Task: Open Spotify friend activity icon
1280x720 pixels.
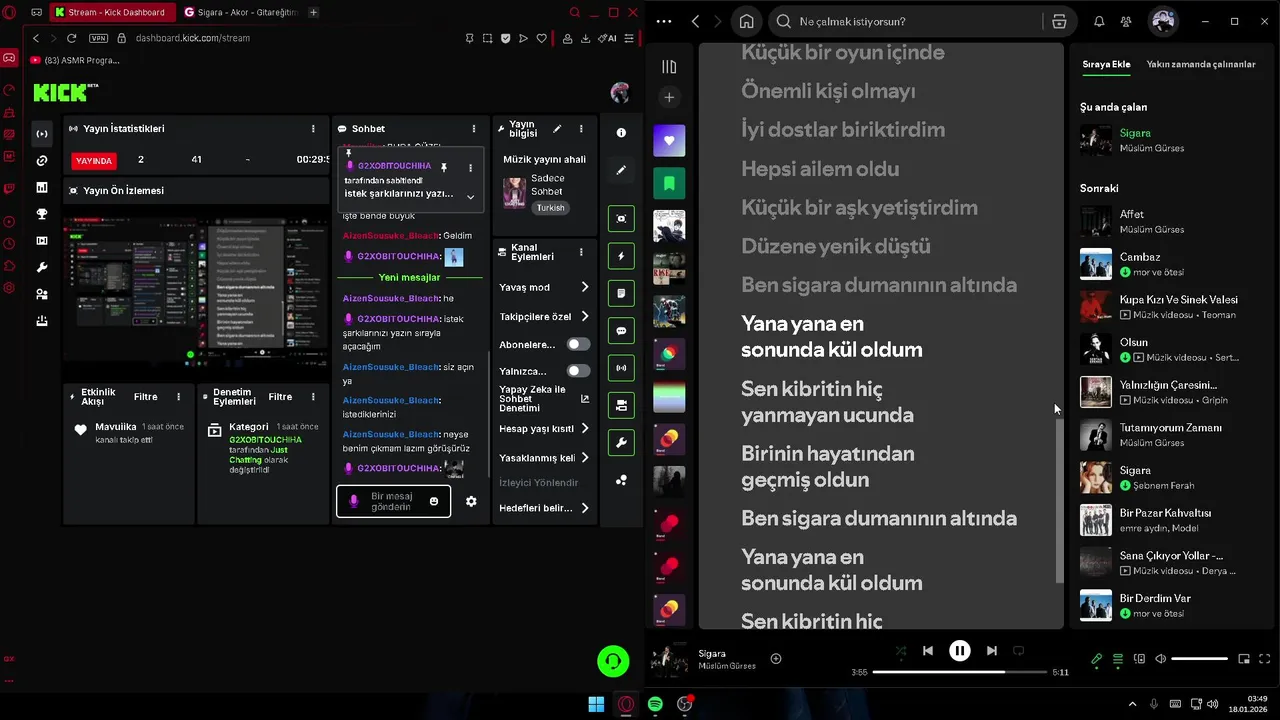Action: pyautogui.click(x=1126, y=21)
